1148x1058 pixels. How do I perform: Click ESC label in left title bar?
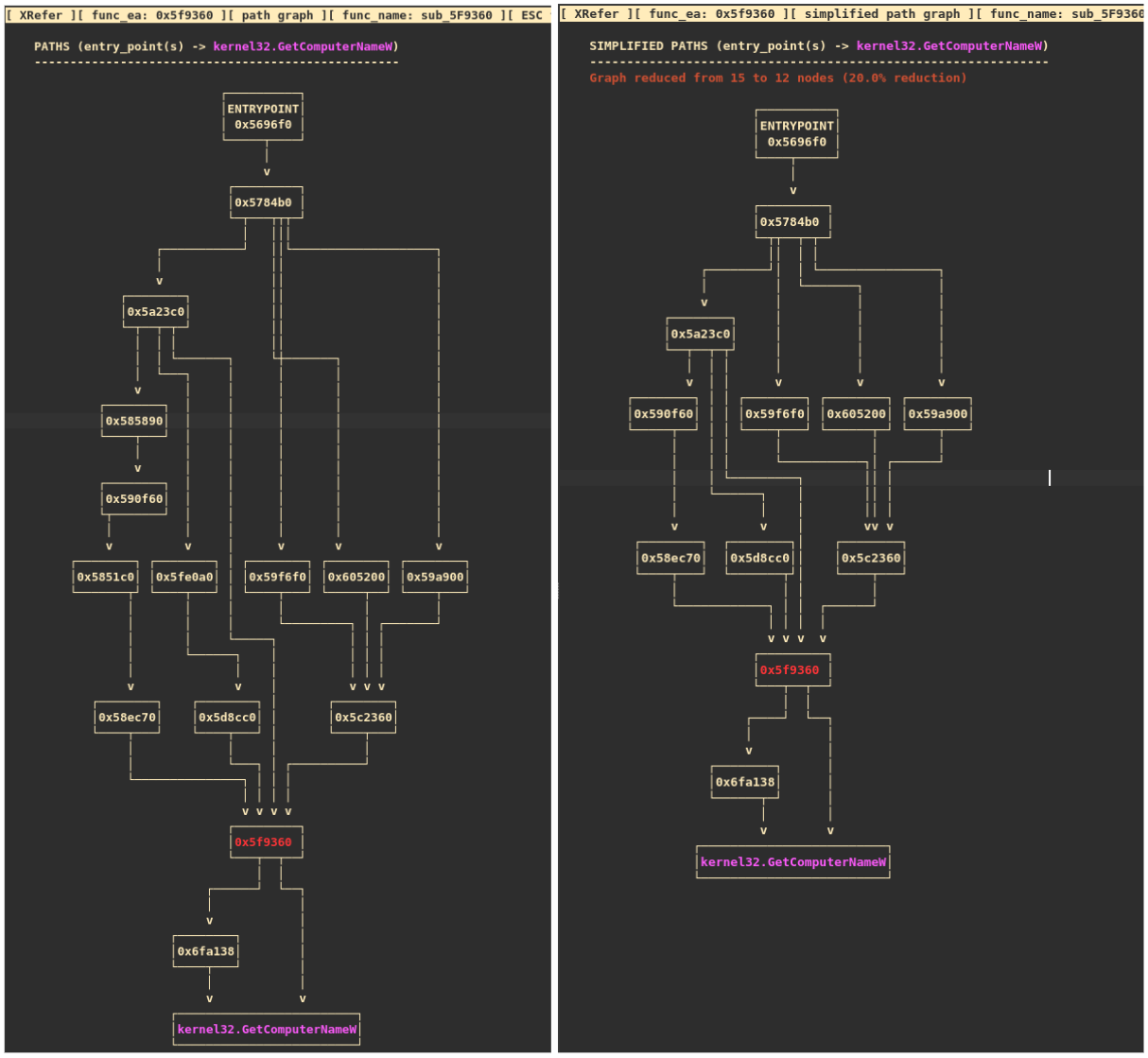(531, 15)
